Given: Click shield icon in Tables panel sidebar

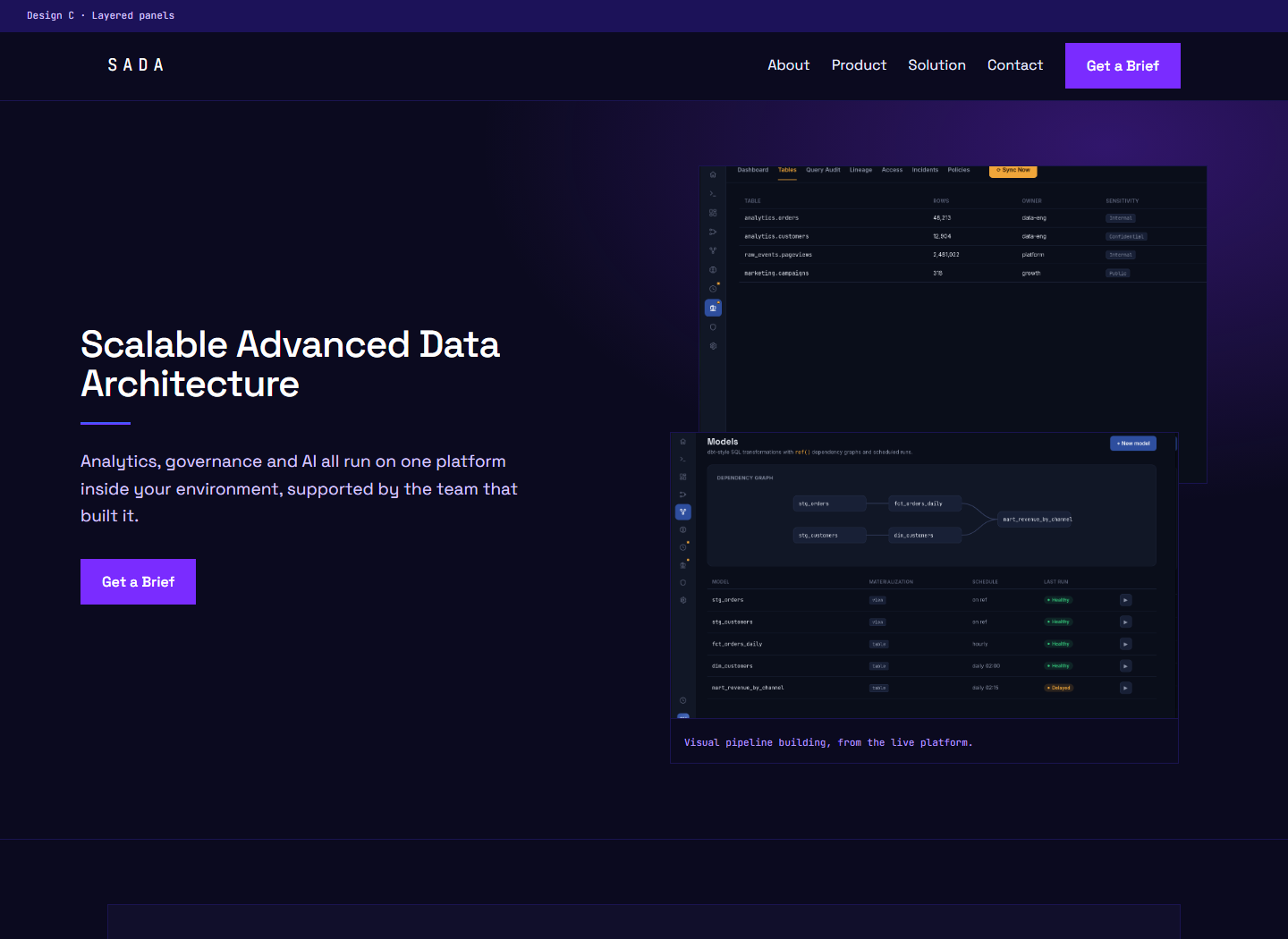Looking at the screenshot, I should [713, 327].
